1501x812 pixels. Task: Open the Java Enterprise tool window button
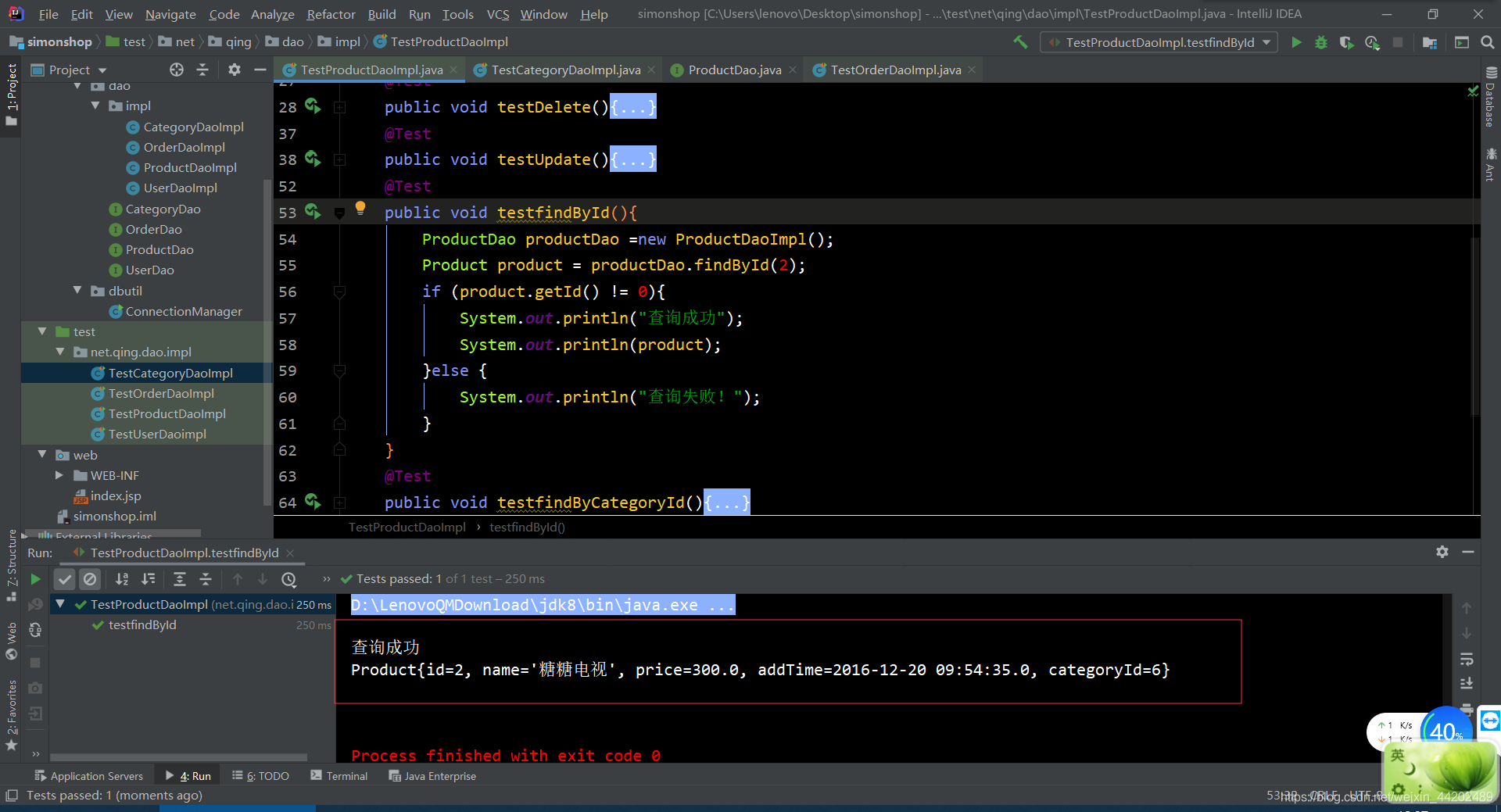(x=432, y=775)
